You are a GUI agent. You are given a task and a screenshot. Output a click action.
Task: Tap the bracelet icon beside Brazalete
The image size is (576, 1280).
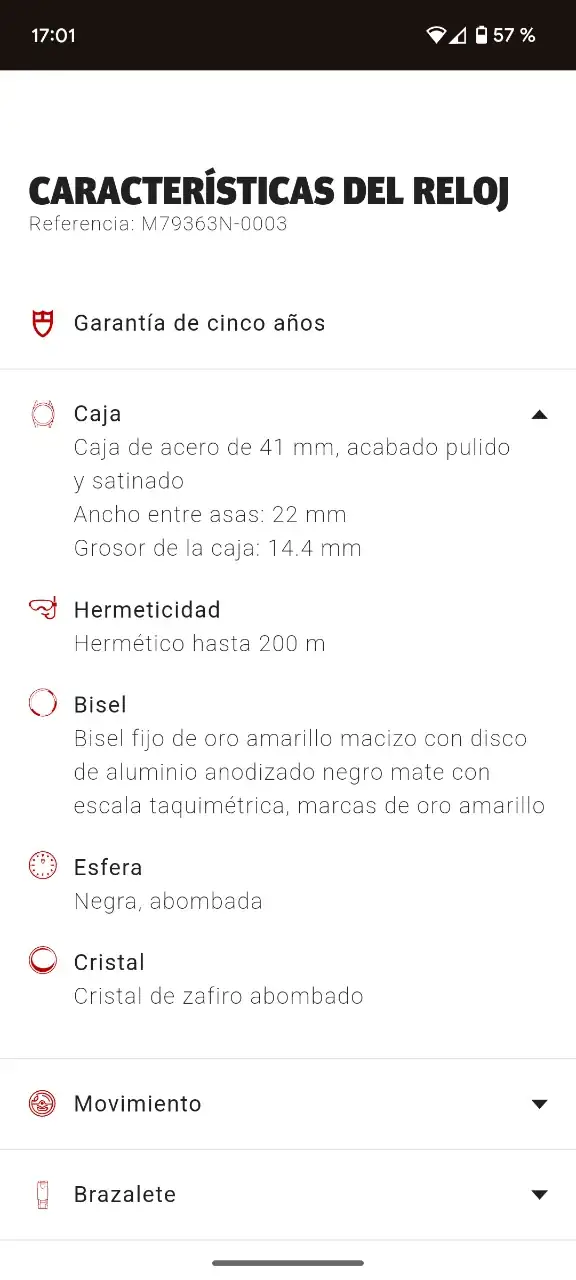(x=42, y=1194)
